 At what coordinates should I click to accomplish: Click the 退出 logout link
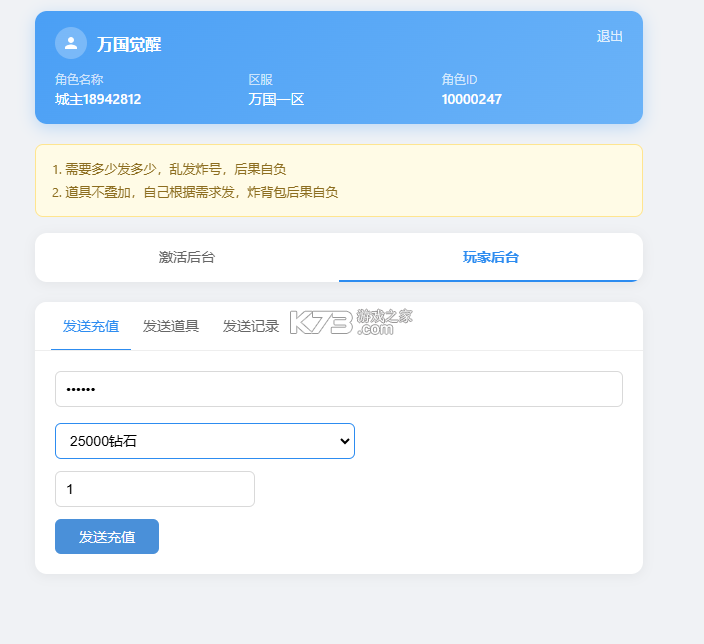pos(609,36)
